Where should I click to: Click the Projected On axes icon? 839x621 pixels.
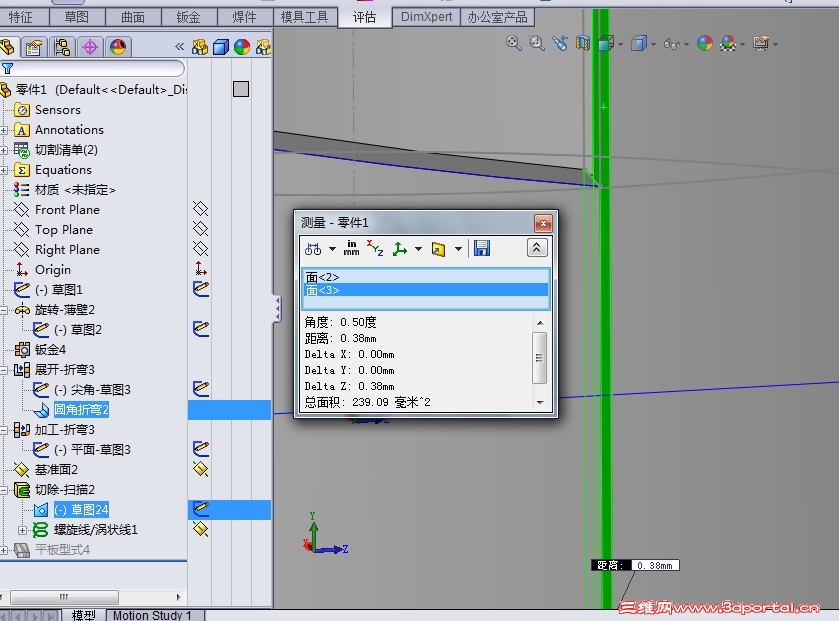(400, 249)
